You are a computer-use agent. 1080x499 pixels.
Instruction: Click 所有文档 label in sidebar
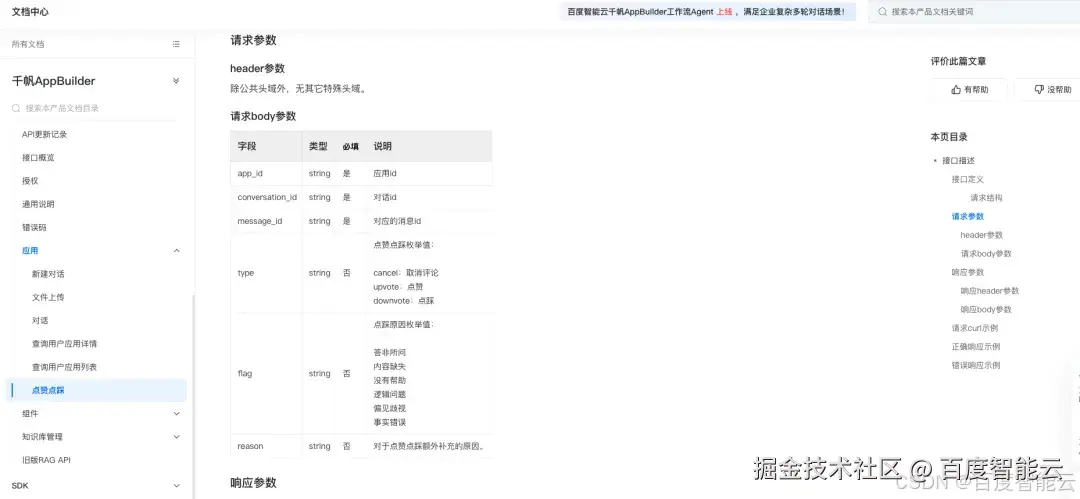click(28, 44)
